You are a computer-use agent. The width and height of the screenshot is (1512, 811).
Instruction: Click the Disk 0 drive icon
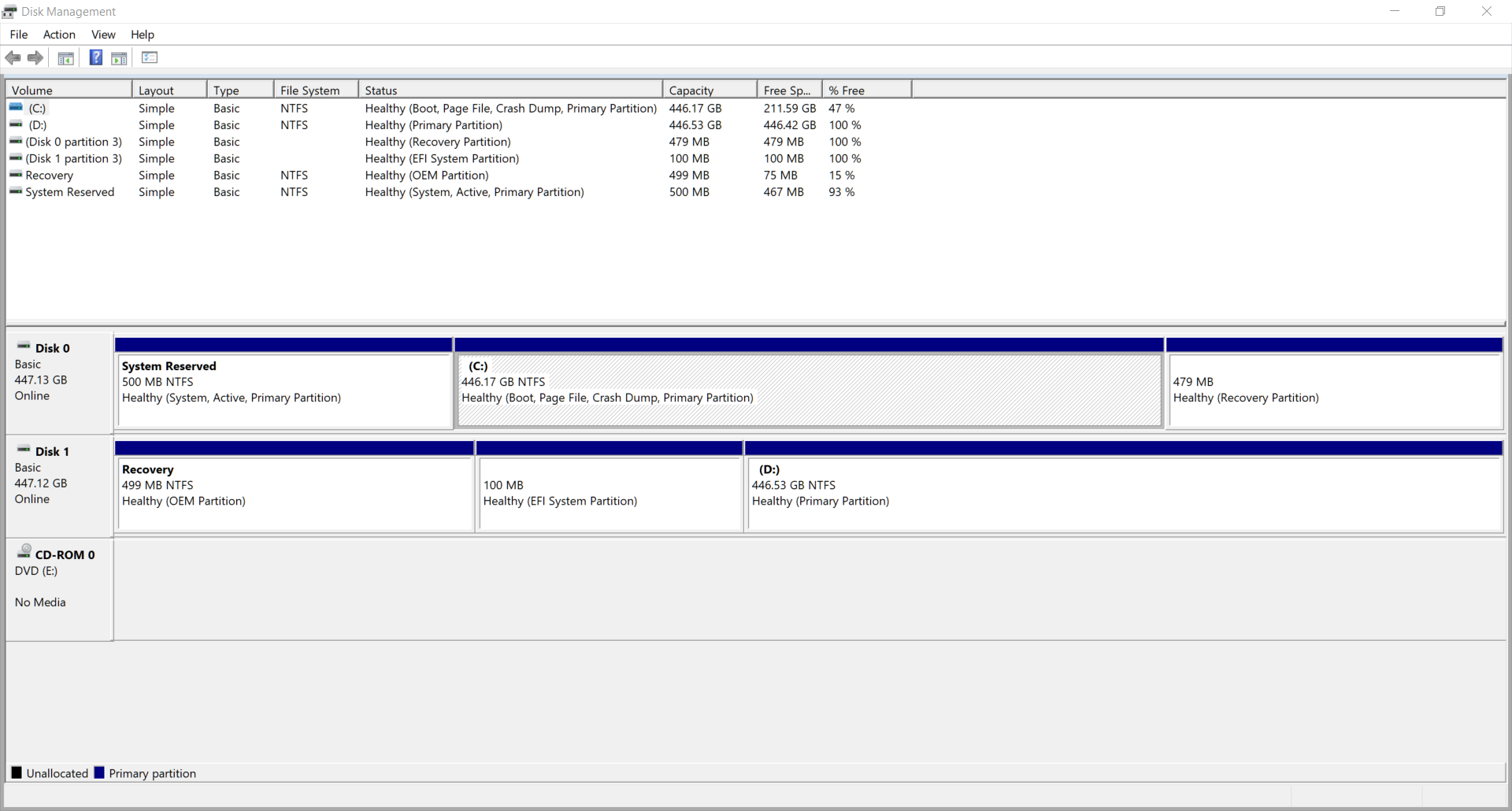point(24,346)
